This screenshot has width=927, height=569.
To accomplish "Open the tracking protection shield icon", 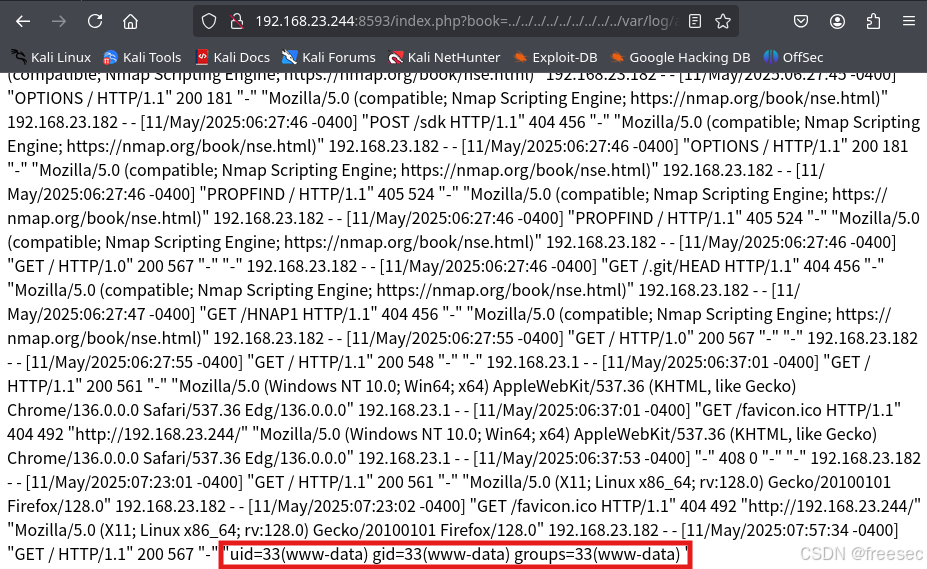I will click(209, 22).
